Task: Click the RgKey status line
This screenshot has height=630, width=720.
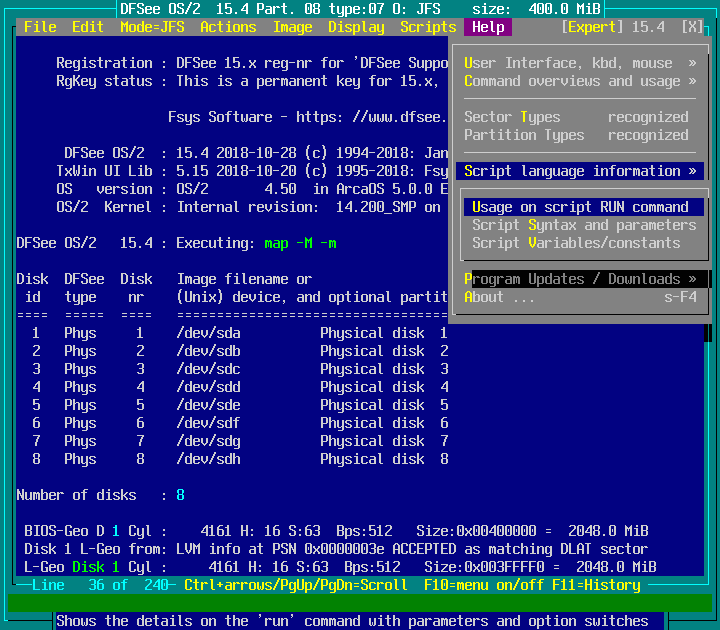Action: 248,81
